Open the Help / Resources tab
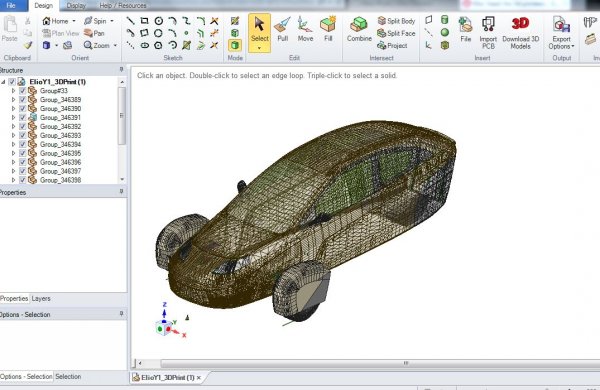Image resolution: width=600 pixels, height=390 pixels. 123,6
